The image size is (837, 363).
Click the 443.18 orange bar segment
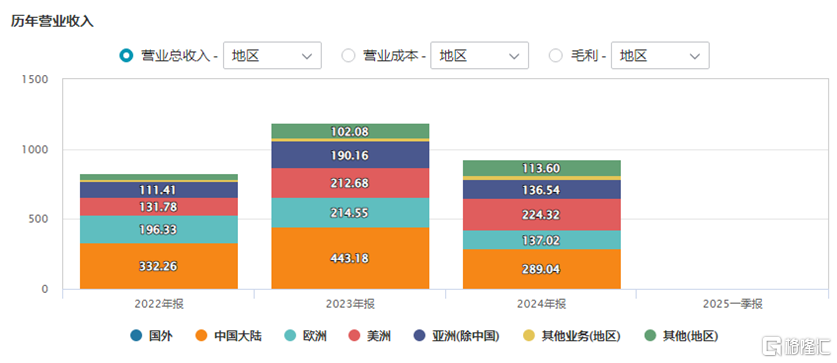(x=350, y=258)
